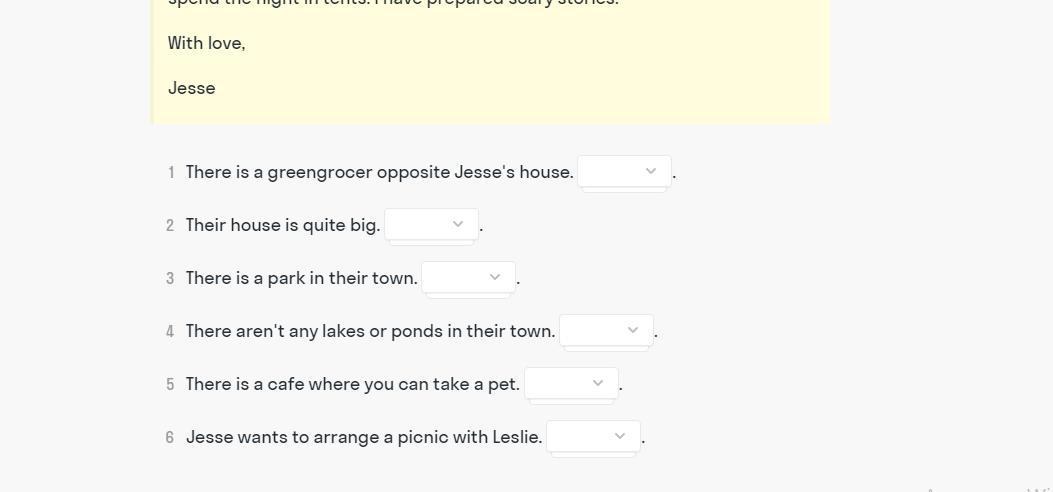This screenshot has width=1053, height=492.
Task: Expand the dropdown for the picnic with Leslie statement
Action: 593,437
